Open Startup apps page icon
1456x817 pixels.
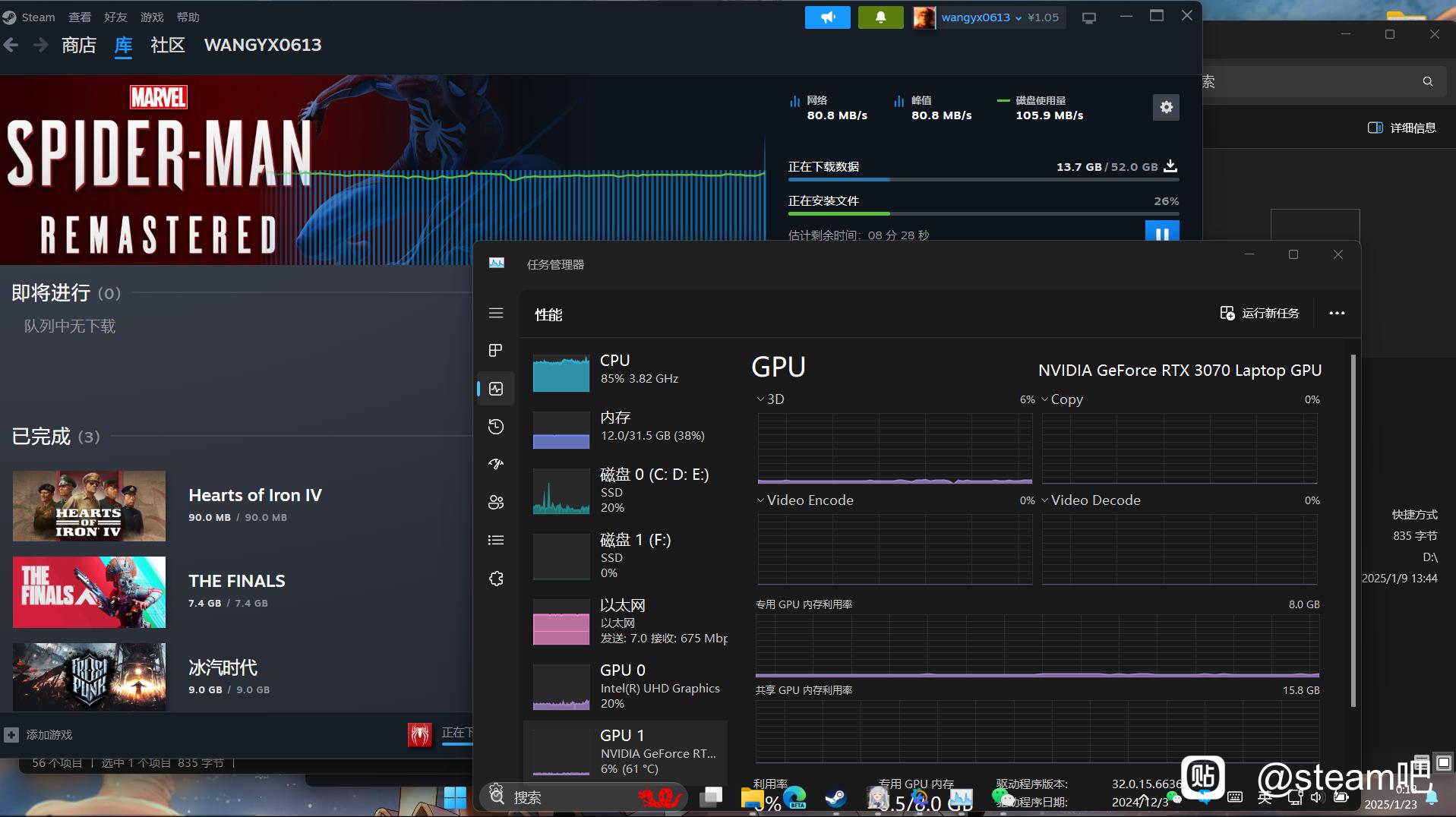pos(496,464)
